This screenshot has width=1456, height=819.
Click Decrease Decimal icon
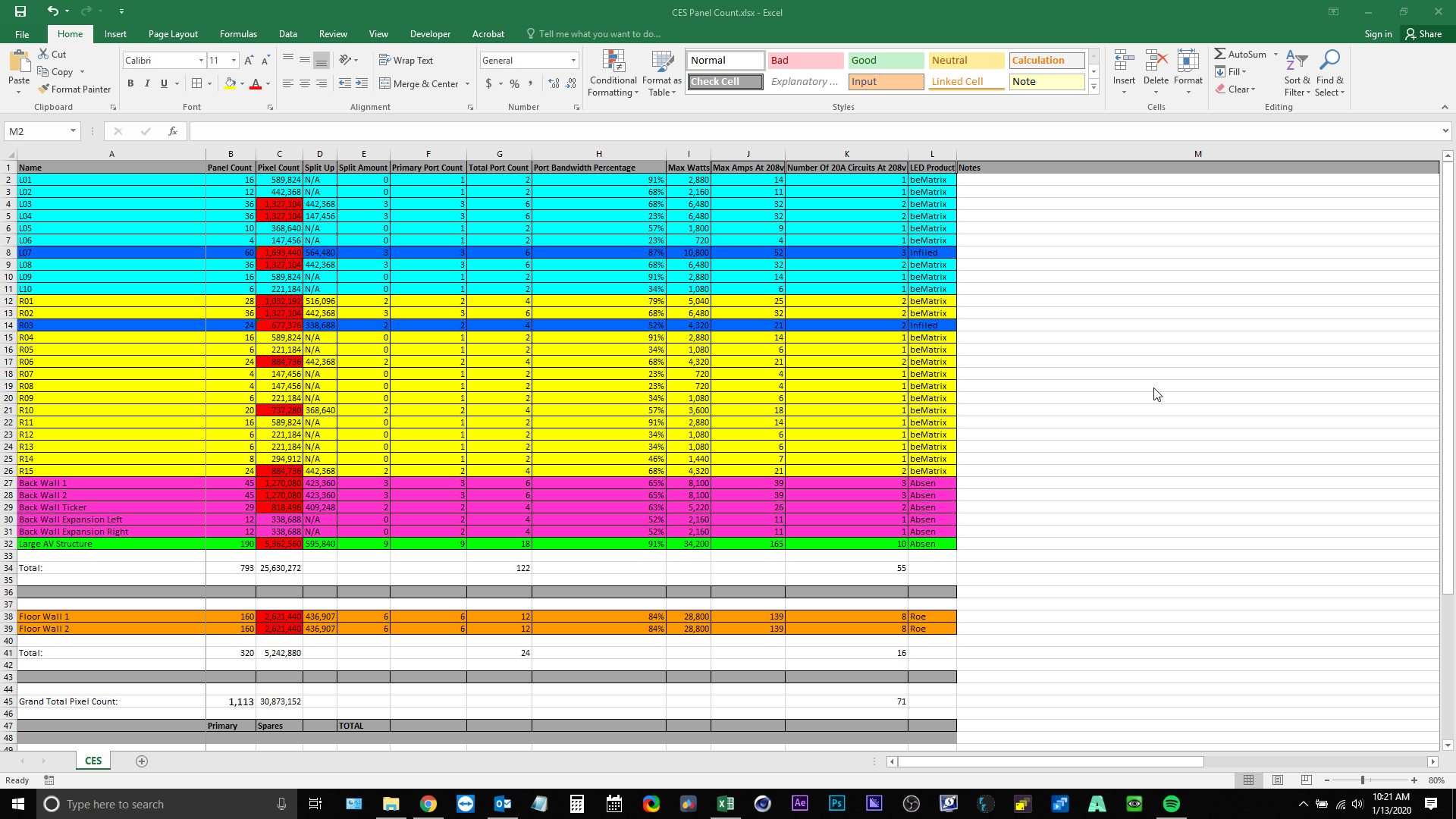572,83
